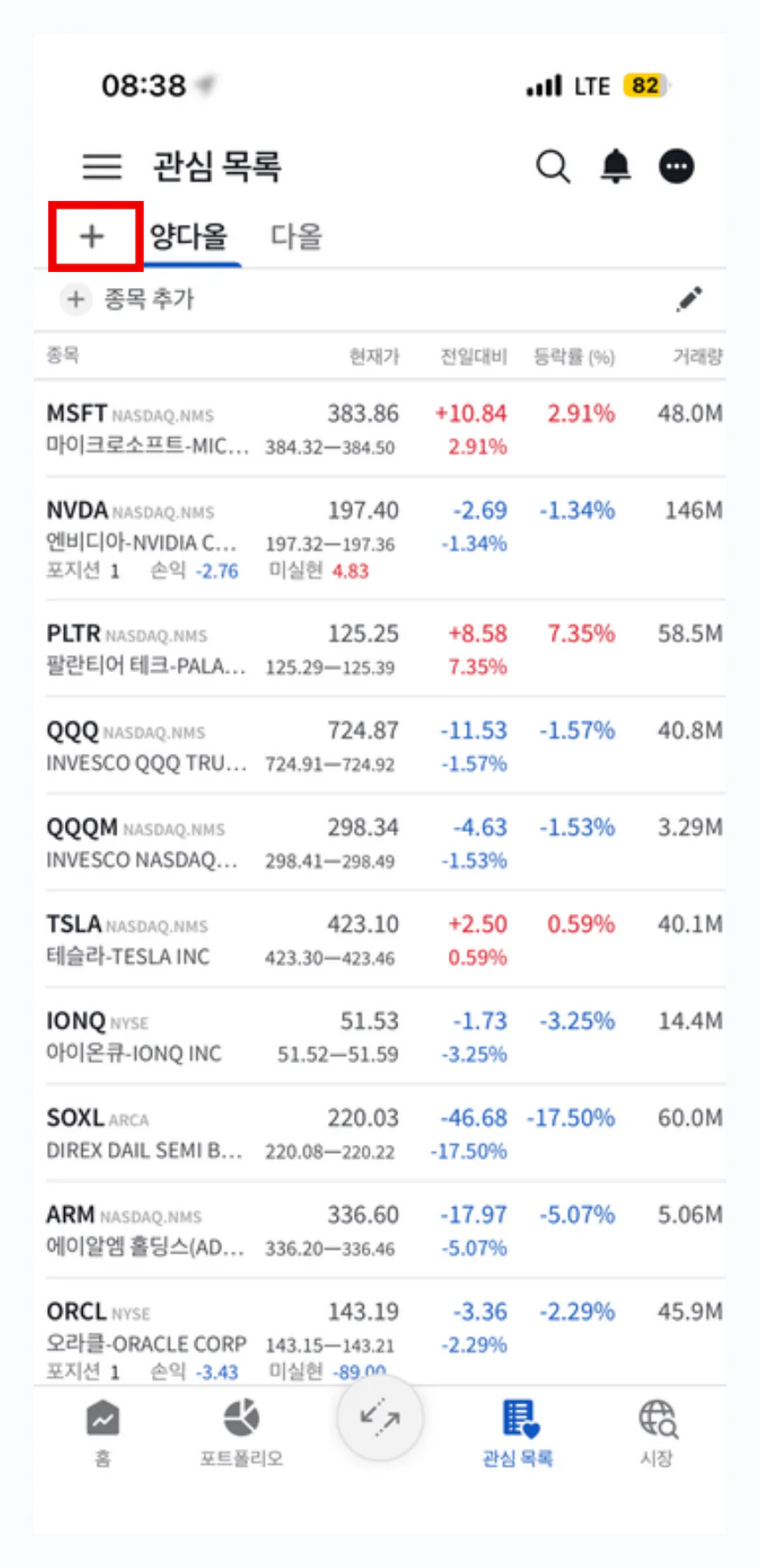Tap the pencil edit list icon

[689, 300]
